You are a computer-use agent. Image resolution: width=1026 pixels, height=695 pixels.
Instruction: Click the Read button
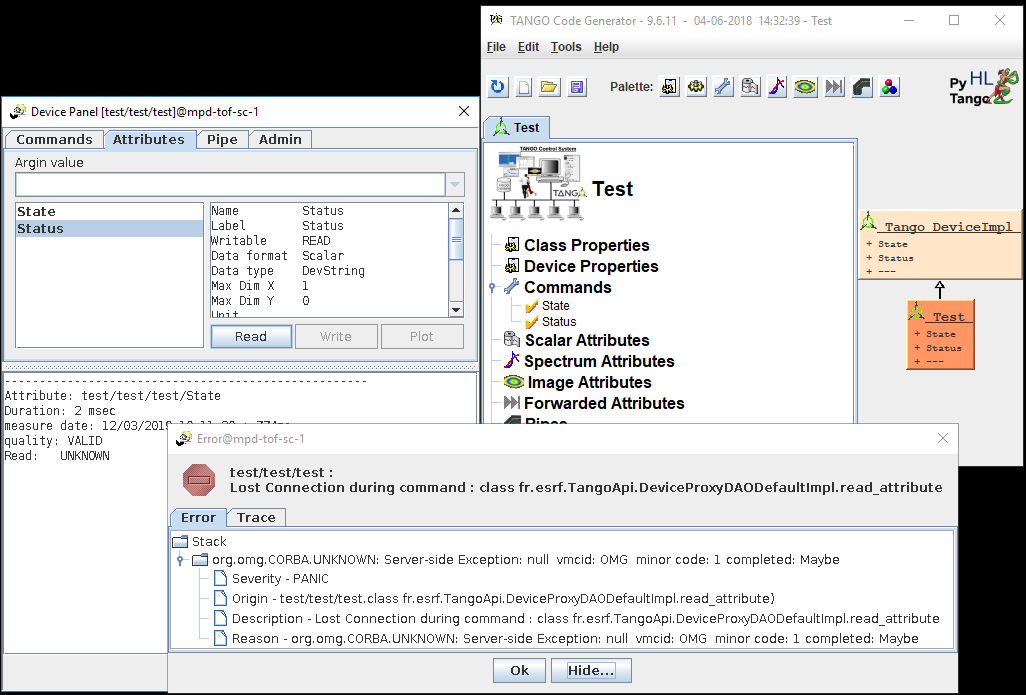pyautogui.click(x=251, y=336)
